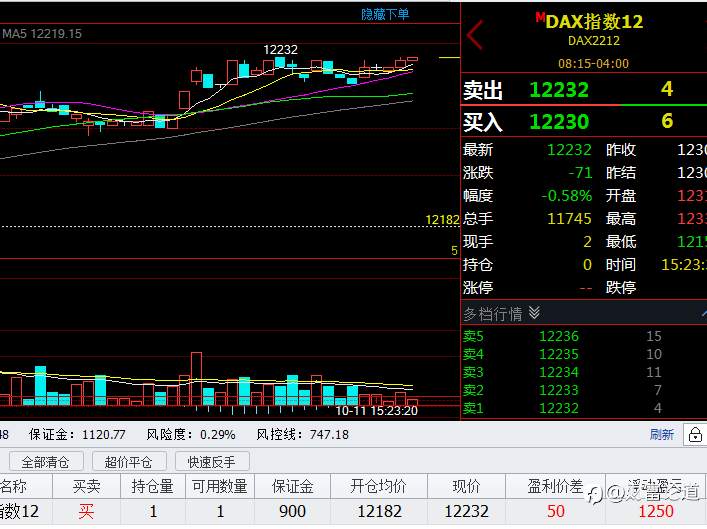Click the red back arrow icon
This screenshot has width=707, height=529.
click(x=475, y=34)
